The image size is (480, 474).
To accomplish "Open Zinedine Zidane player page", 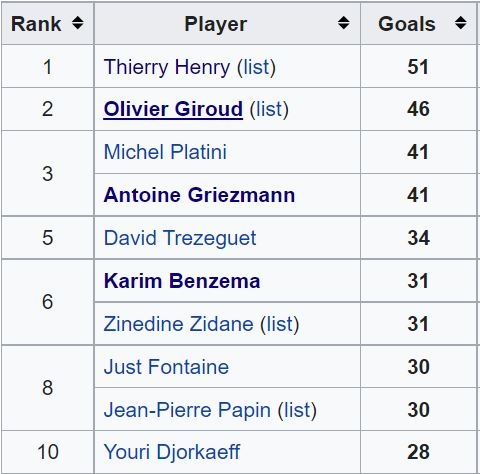I will [178, 324].
